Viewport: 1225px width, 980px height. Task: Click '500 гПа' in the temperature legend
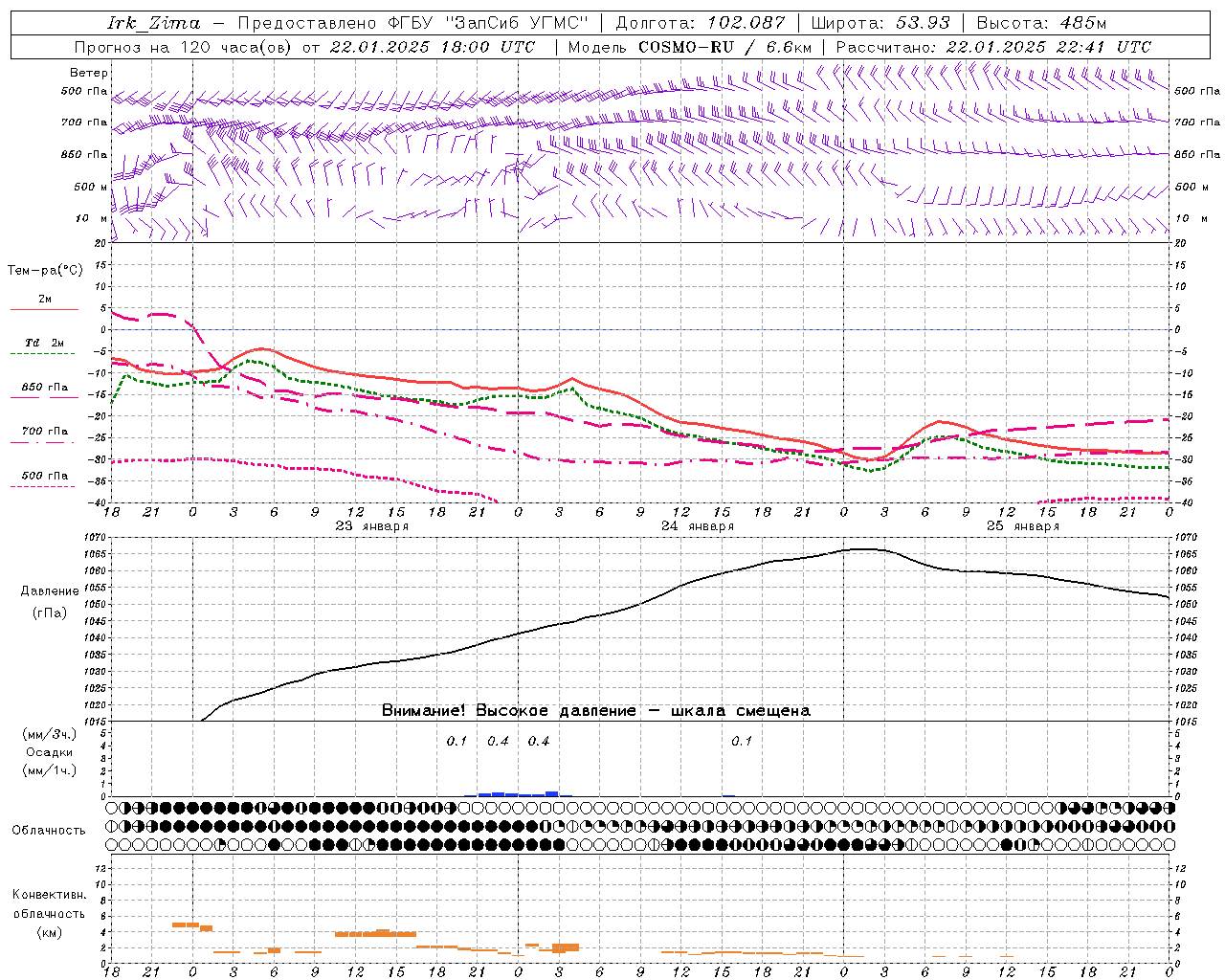coord(44,476)
